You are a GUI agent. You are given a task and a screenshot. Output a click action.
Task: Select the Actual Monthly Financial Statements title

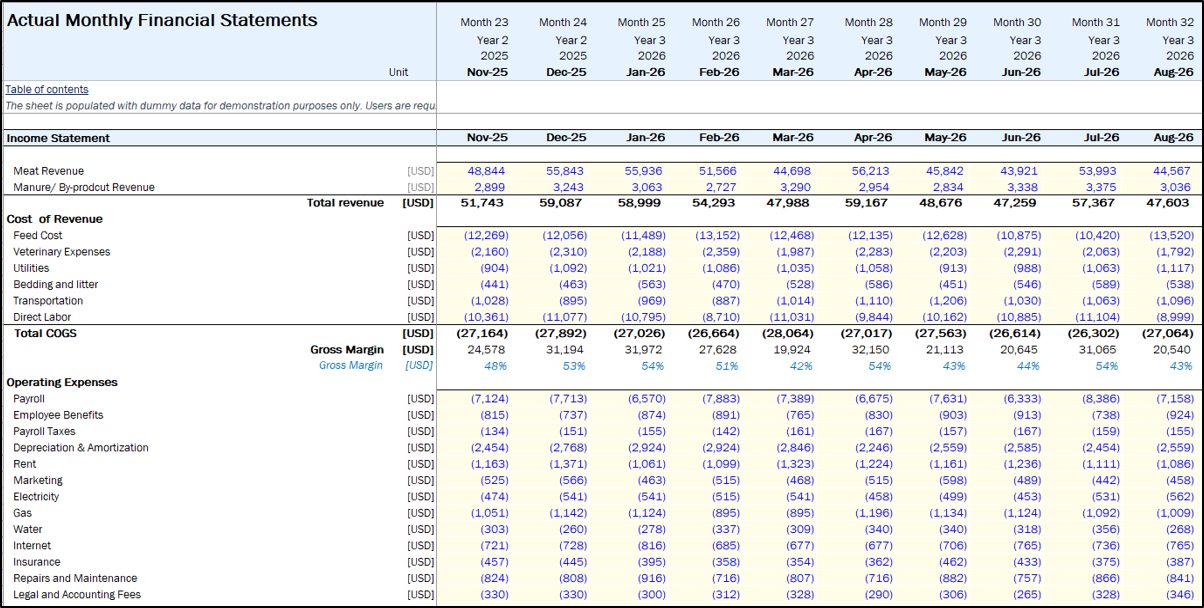point(162,21)
